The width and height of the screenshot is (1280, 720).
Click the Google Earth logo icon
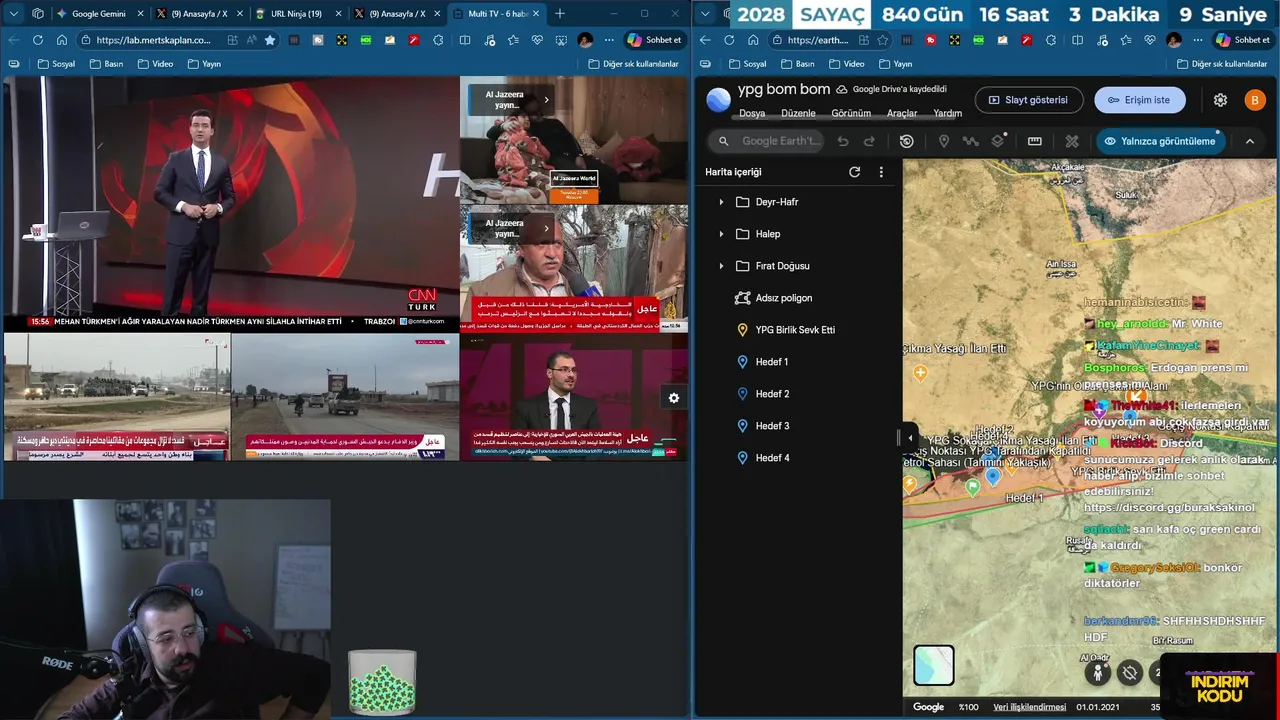click(718, 100)
